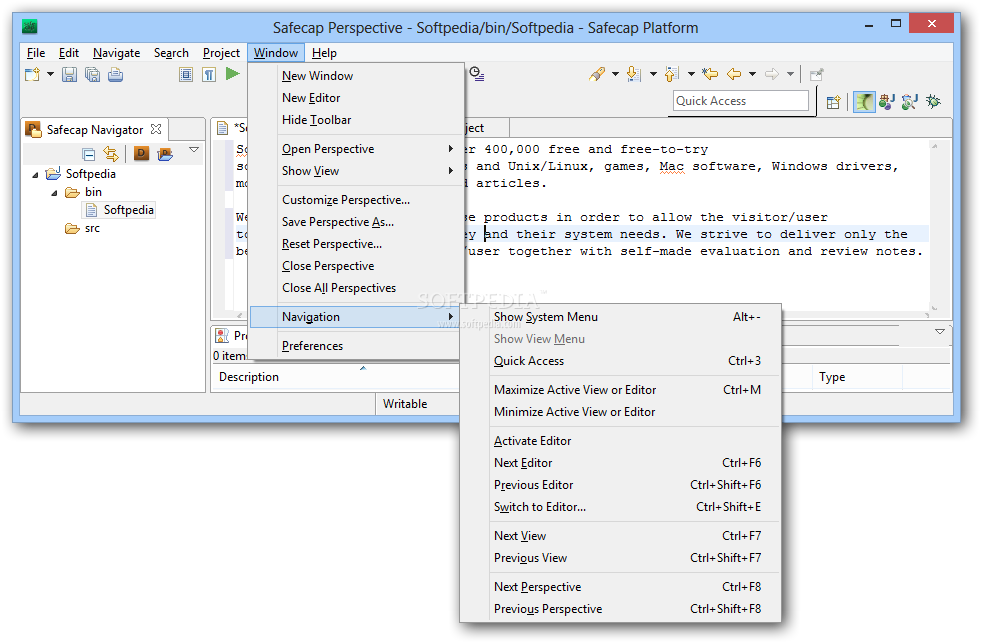The height and width of the screenshot is (643, 981).
Task: Open the New wizard dropdown arrow
Action: click(50, 75)
